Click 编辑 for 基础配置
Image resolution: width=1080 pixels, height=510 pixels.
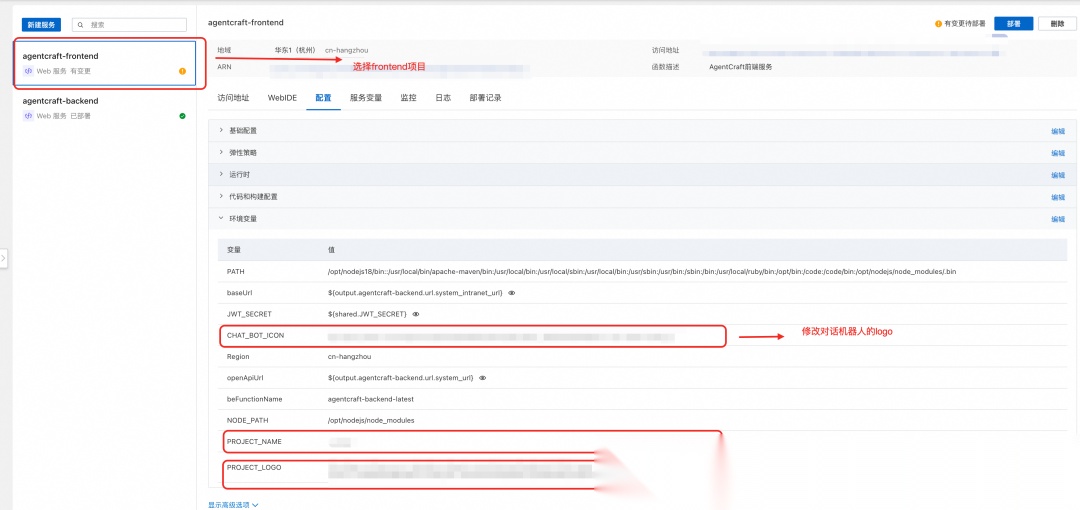[1058, 131]
